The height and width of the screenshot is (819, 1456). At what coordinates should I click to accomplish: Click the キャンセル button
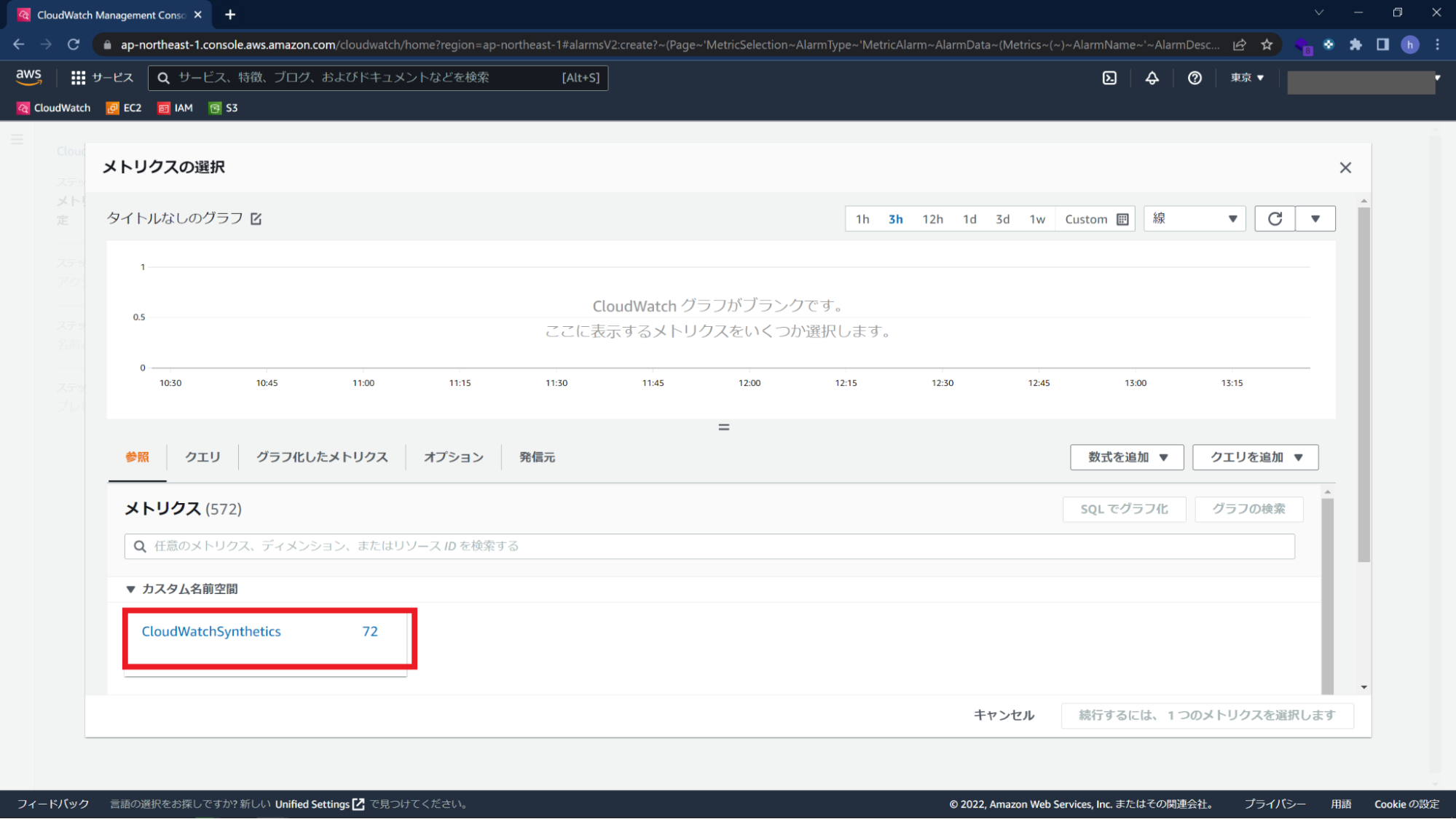pos(1004,716)
